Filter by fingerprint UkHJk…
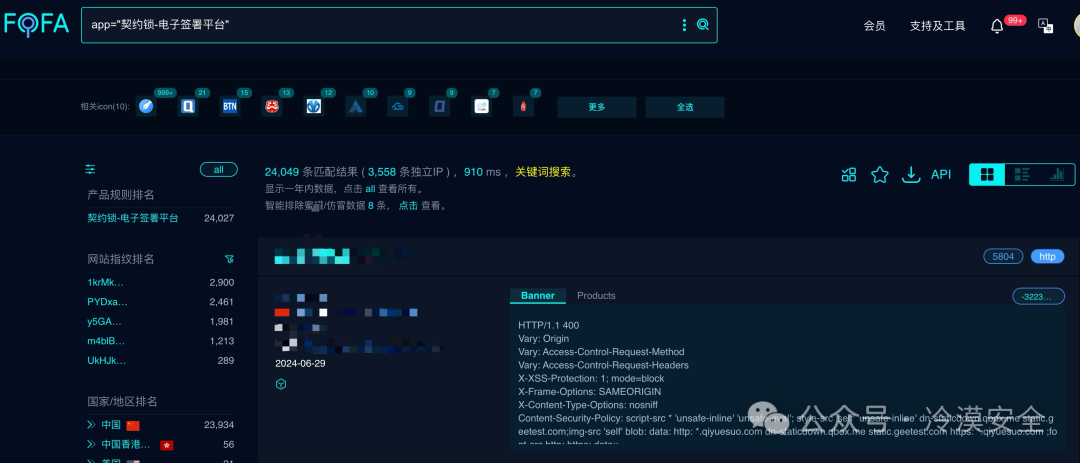1080x463 pixels. tap(107, 360)
